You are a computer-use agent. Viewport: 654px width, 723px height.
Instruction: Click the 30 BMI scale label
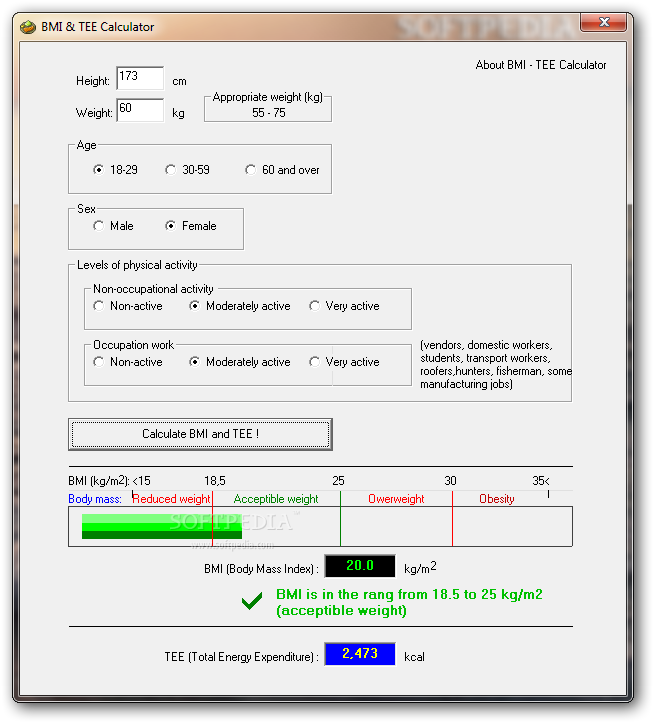pyautogui.click(x=451, y=481)
